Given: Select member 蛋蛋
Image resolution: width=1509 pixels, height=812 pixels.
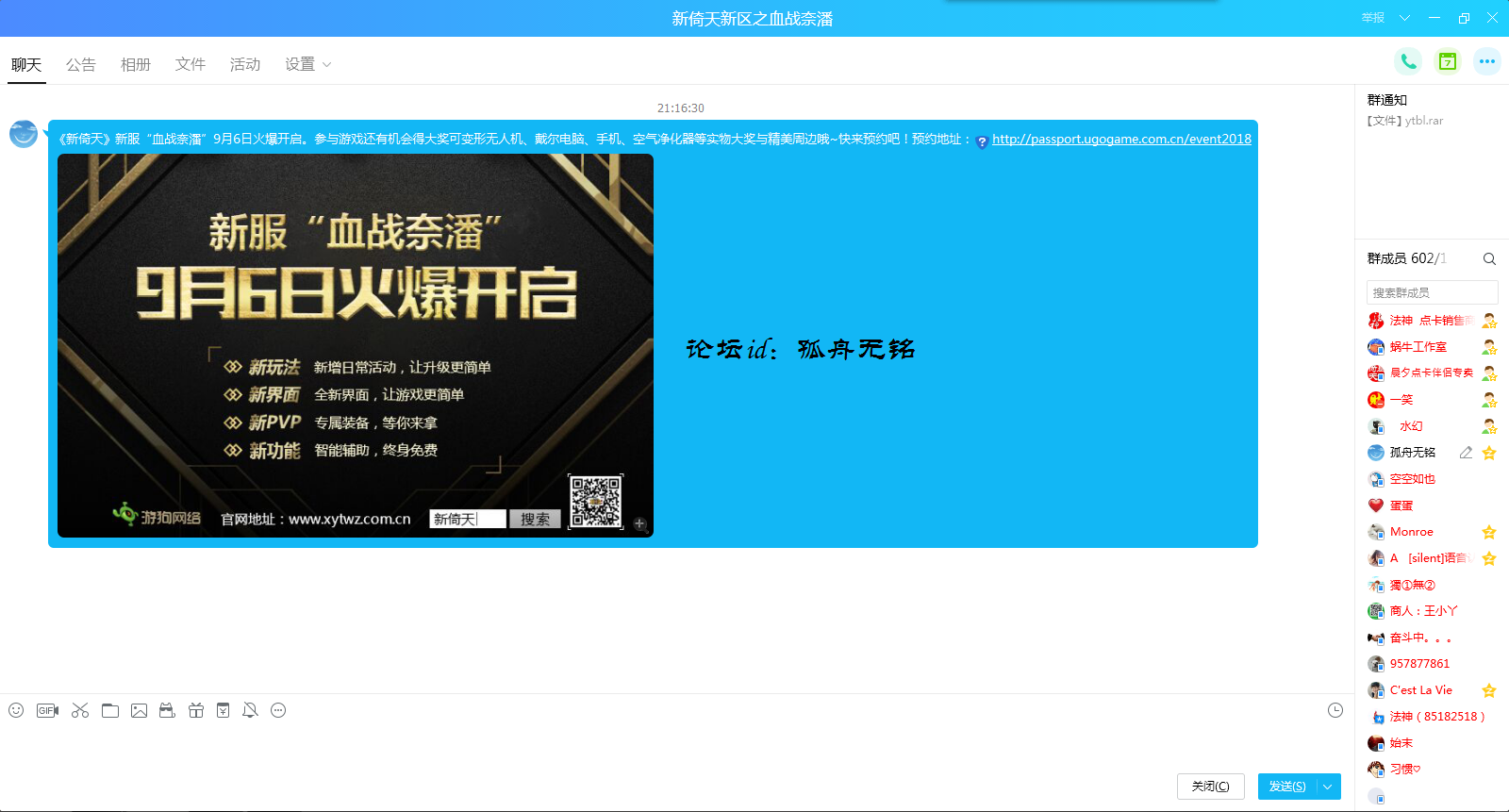Looking at the screenshot, I should coord(1432,505).
